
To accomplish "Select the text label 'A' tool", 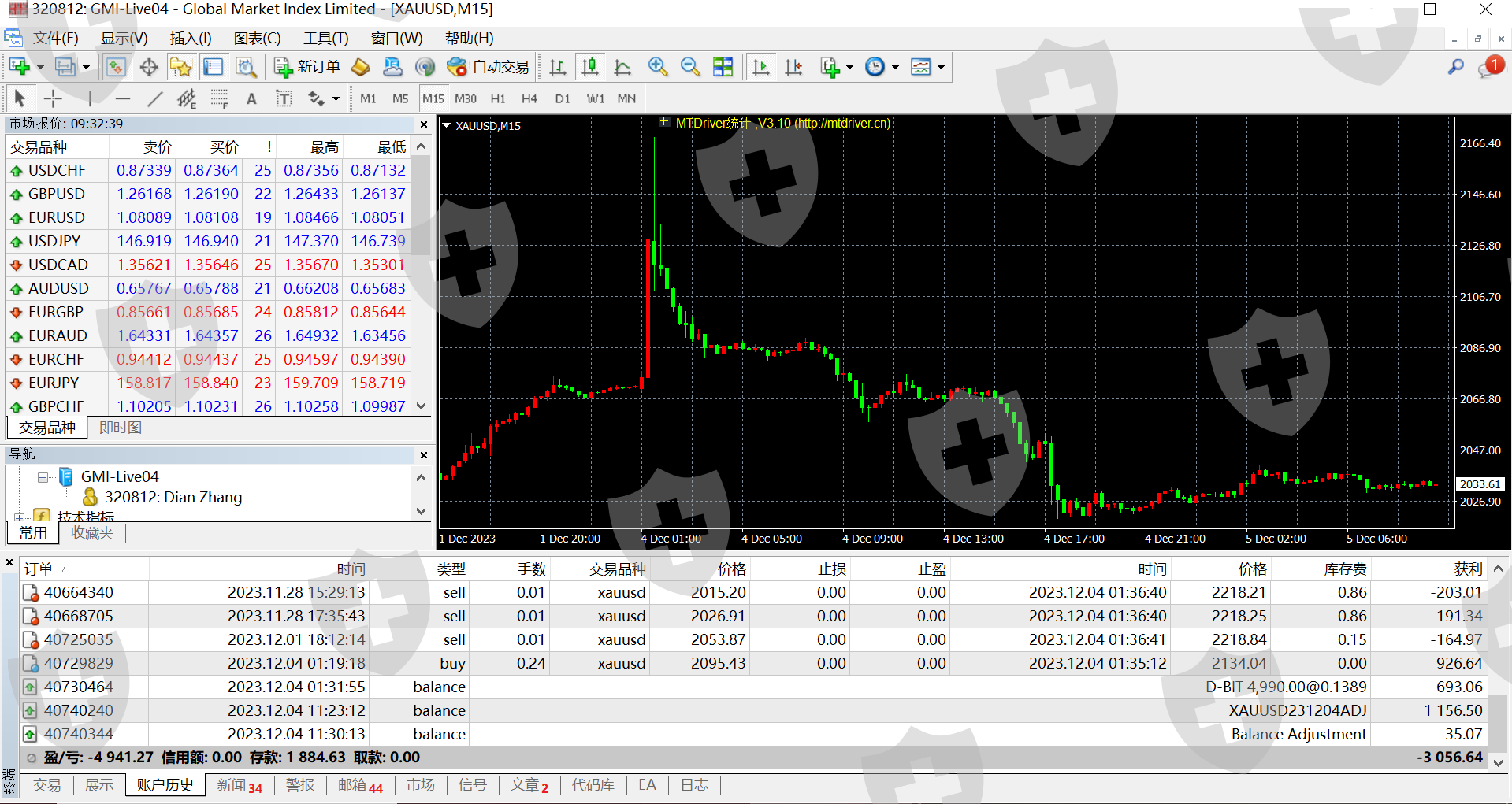I will tap(251, 98).
